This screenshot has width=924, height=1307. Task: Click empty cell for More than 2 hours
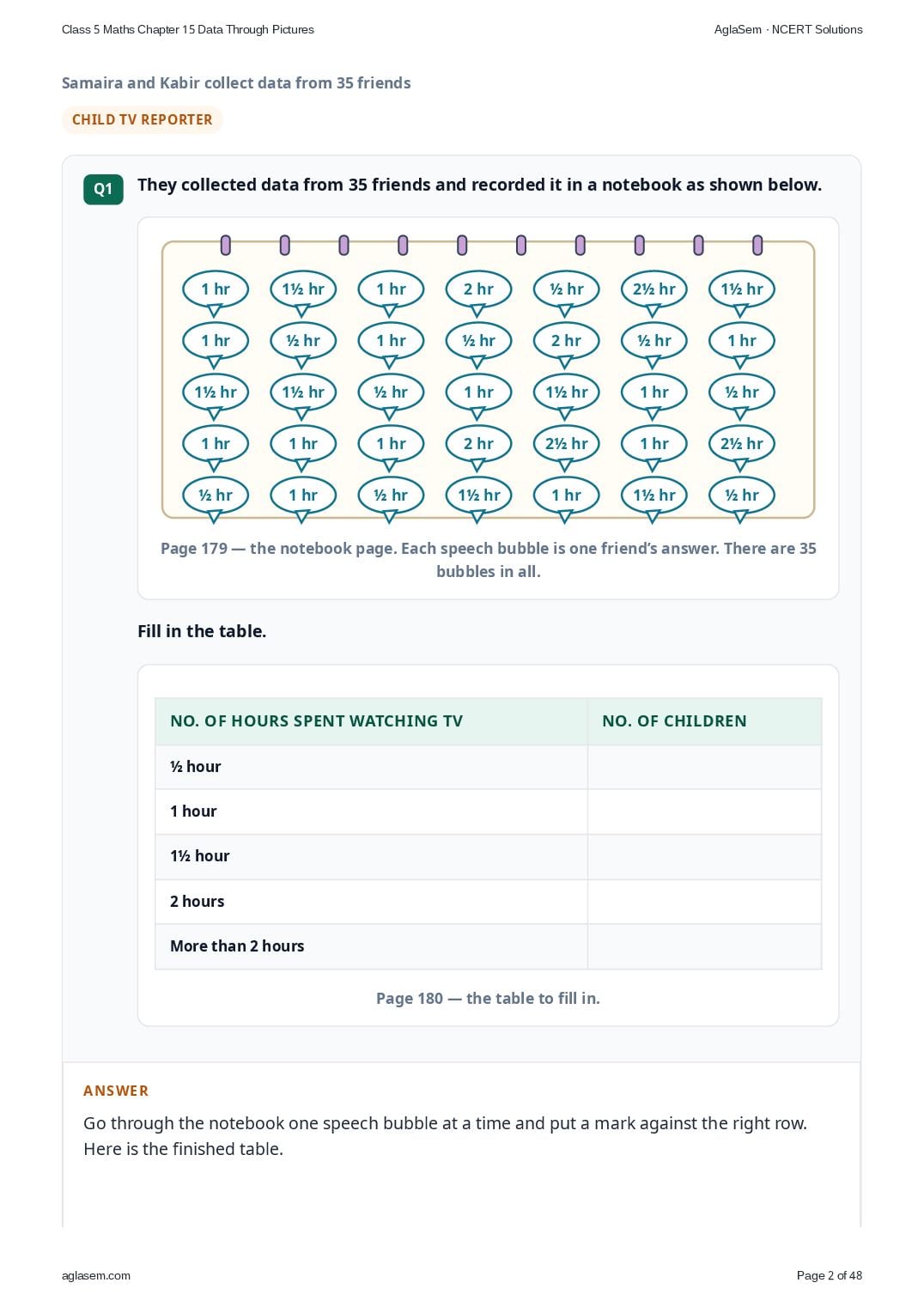coord(704,946)
